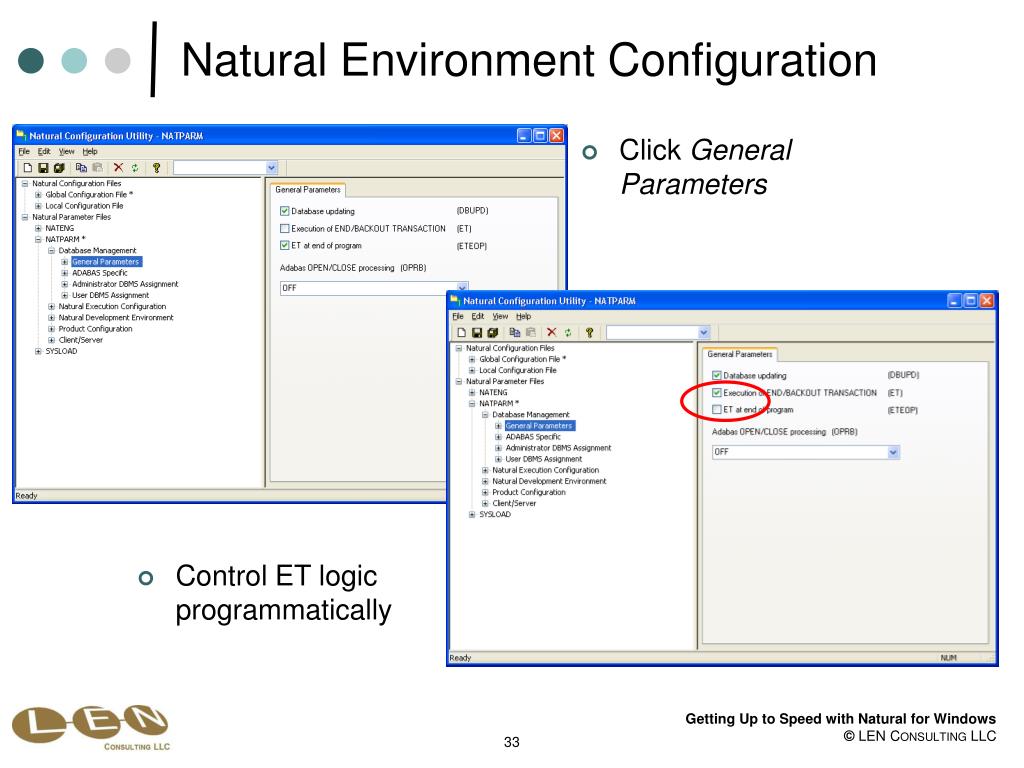
Task: Uncheck Database updating in the back window
Action: click(285, 211)
